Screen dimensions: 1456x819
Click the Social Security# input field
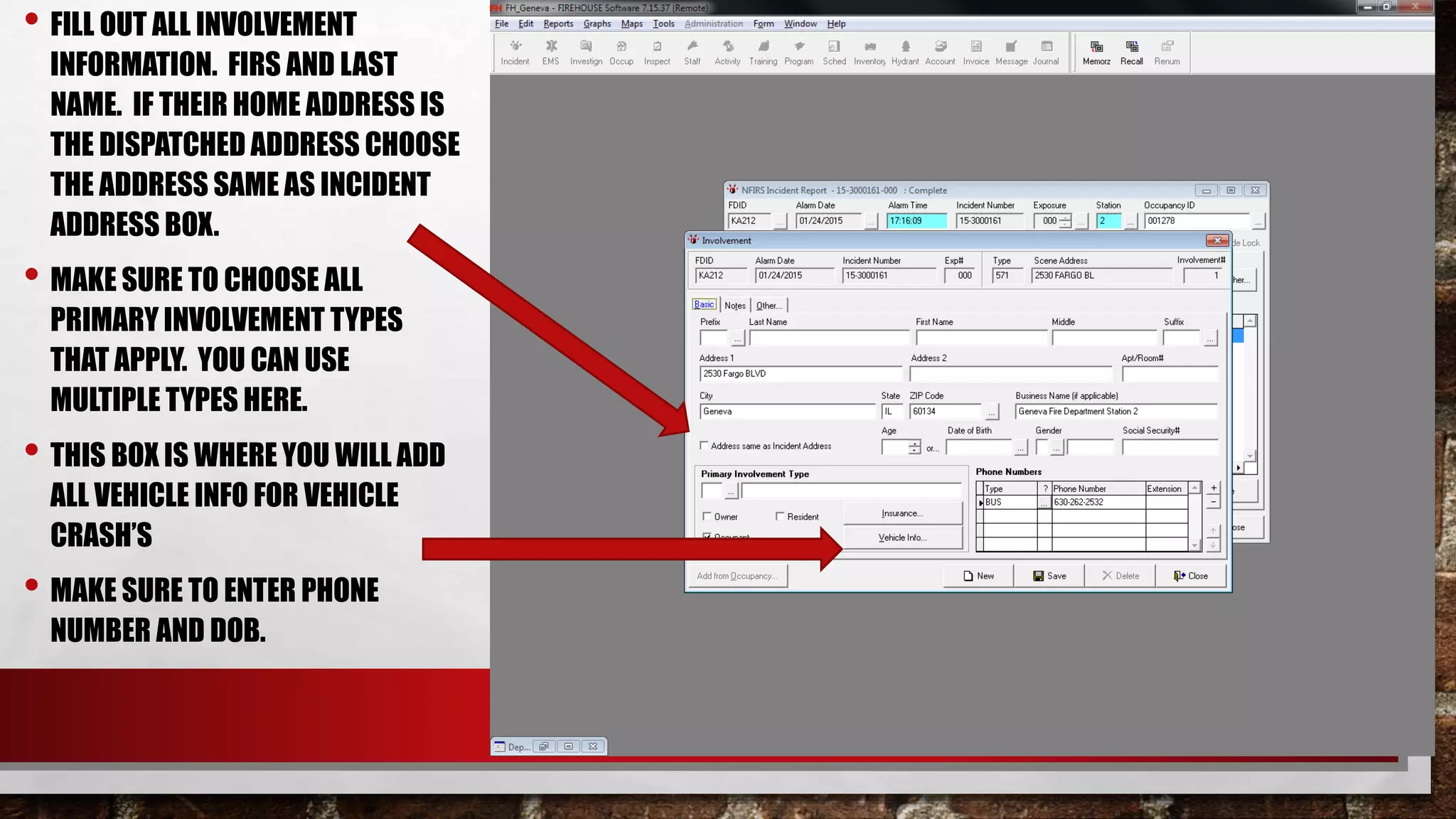[x=1170, y=447]
